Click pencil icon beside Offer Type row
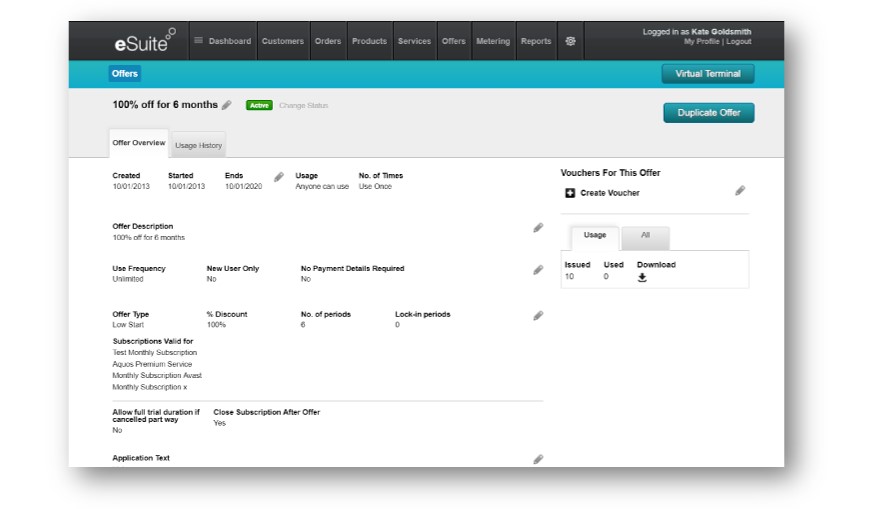Screen dimensions: 874x509 point(538,316)
